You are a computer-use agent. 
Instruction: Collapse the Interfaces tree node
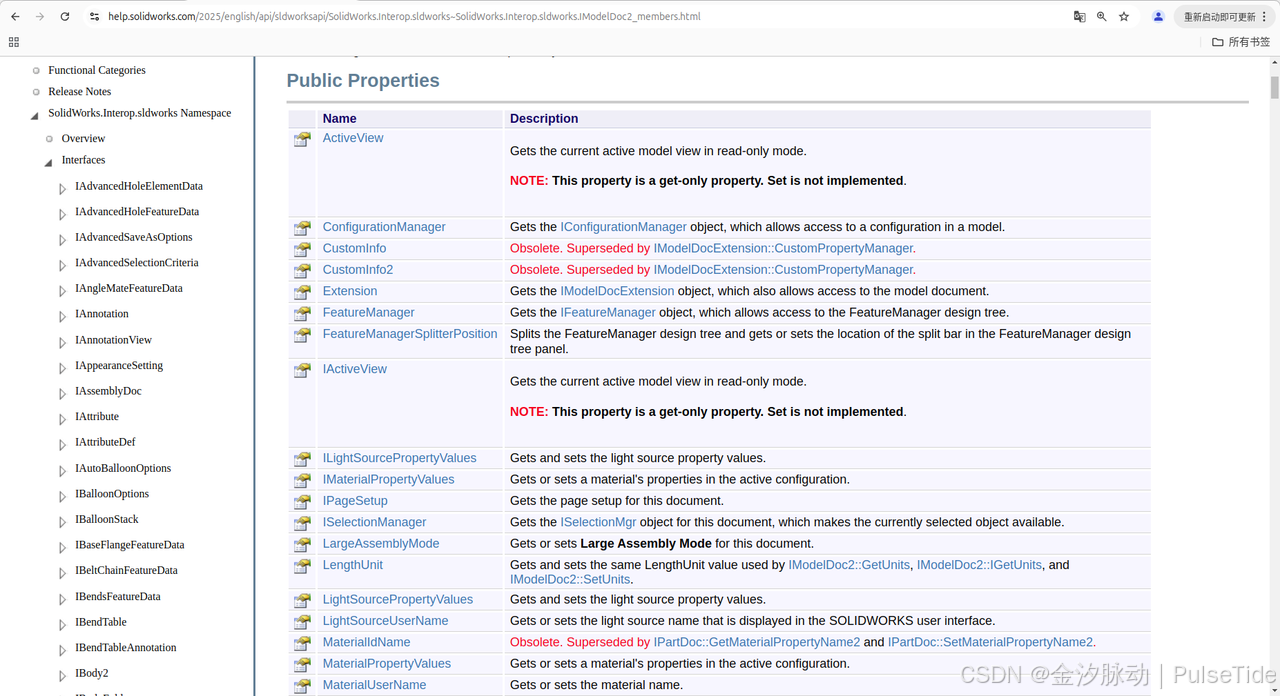tap(49, 161)
